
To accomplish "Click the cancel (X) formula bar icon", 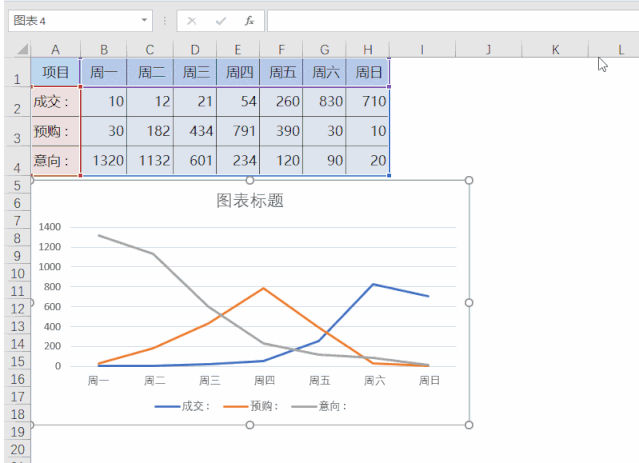I will click(x=192, y=21).
